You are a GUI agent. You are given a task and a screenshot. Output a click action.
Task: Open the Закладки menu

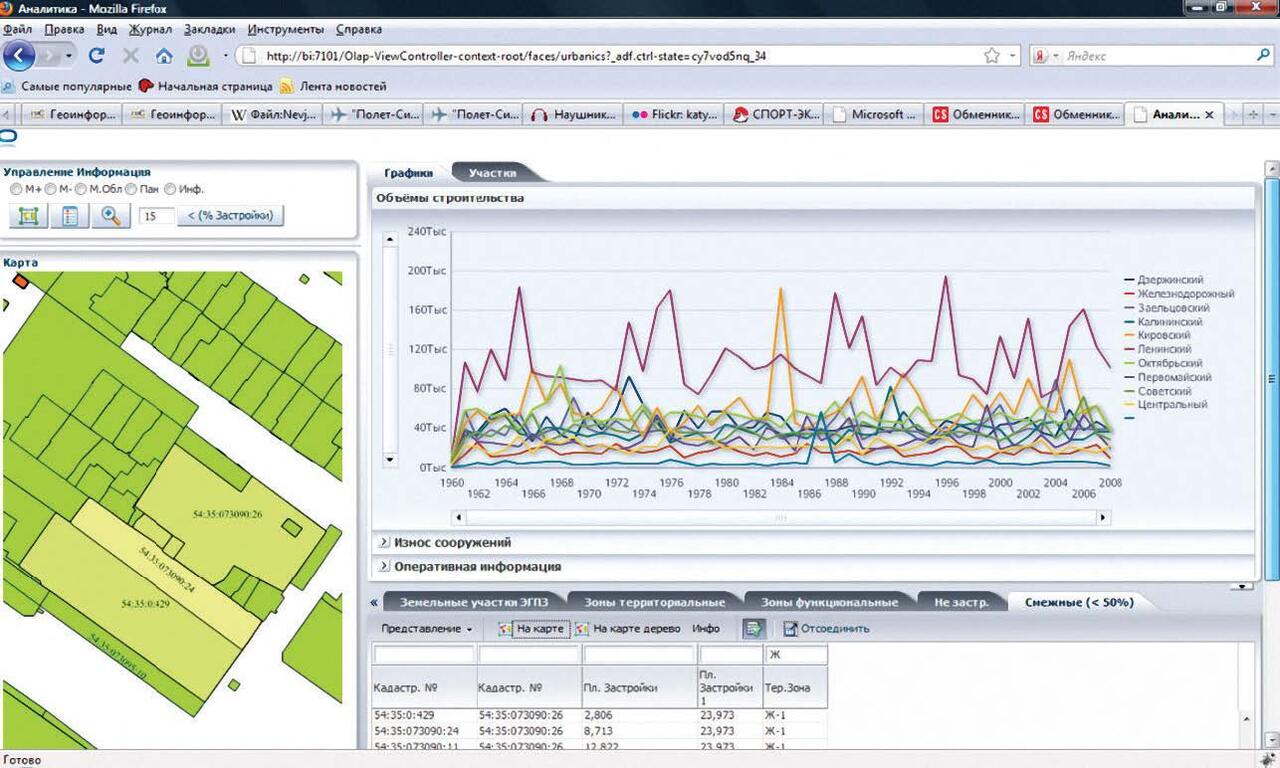[211, 30]
